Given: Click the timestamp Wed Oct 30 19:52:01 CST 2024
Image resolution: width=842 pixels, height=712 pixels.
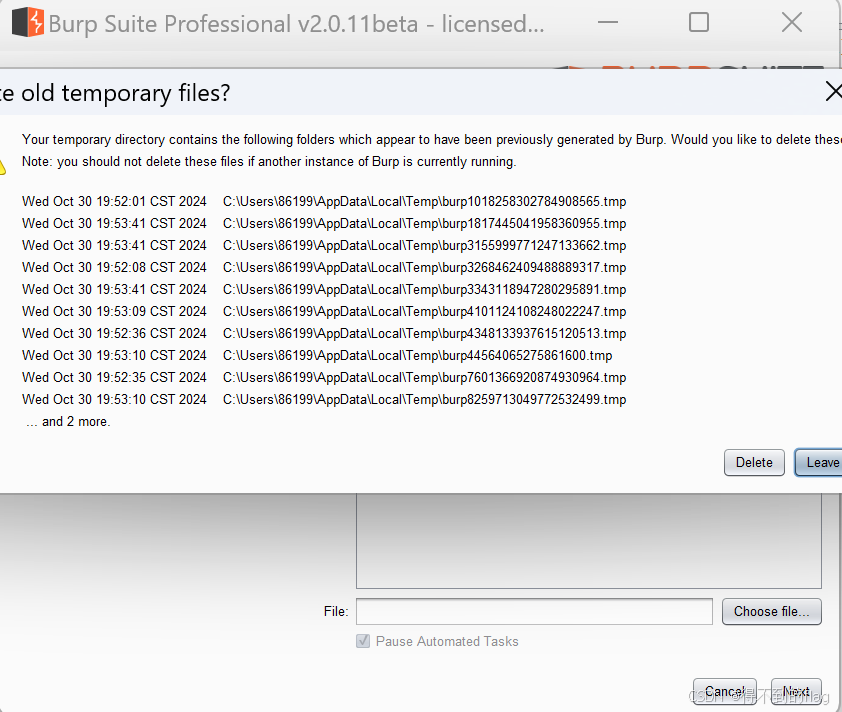Looking at the screenshot, I should tap(114, 201).
